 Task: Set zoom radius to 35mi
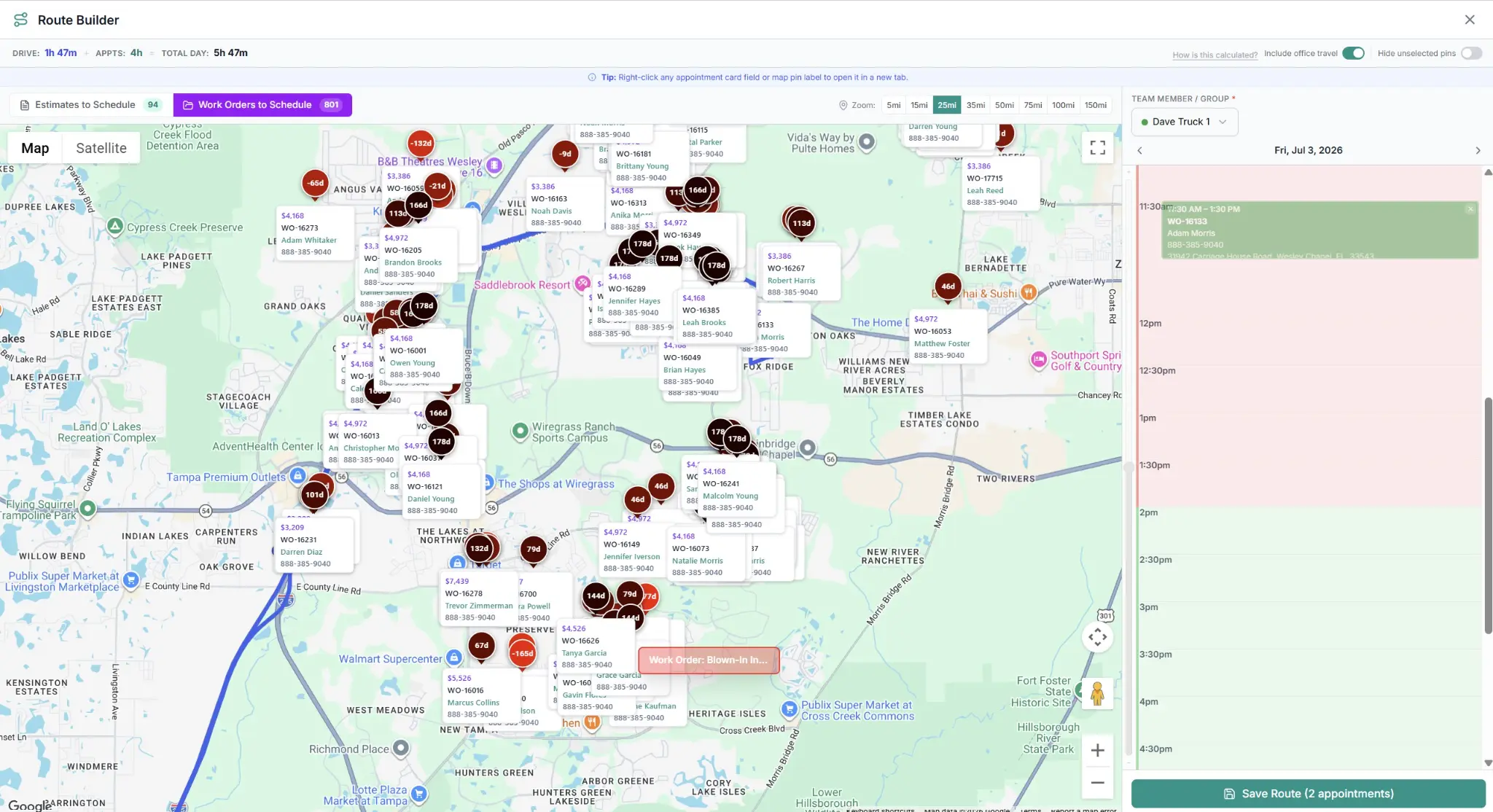pyautogui.click(x=975, y=105)
